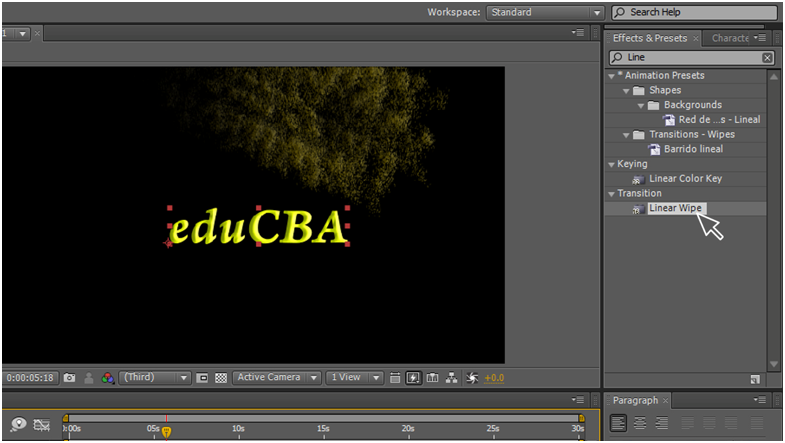Select the Barrido lineal preset
Image resolution: width=785 pixels, height=443 pixels.
pyautogui.click(x=693, y=149)
